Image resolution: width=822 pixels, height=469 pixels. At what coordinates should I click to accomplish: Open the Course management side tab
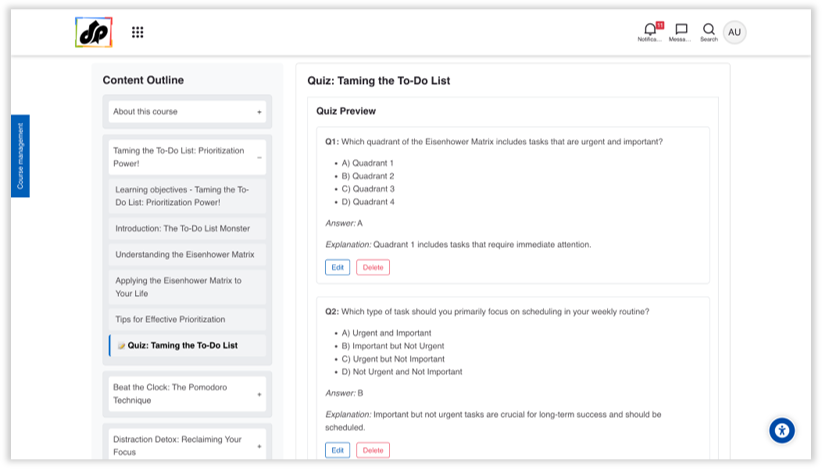[x=20, y=156]
